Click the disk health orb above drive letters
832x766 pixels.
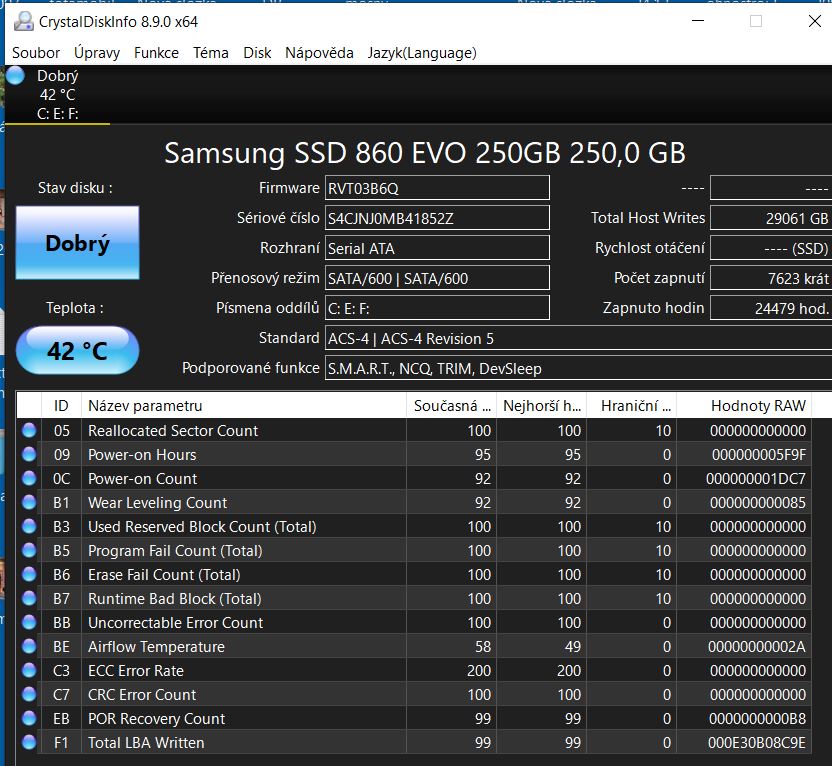coord(16,76)
